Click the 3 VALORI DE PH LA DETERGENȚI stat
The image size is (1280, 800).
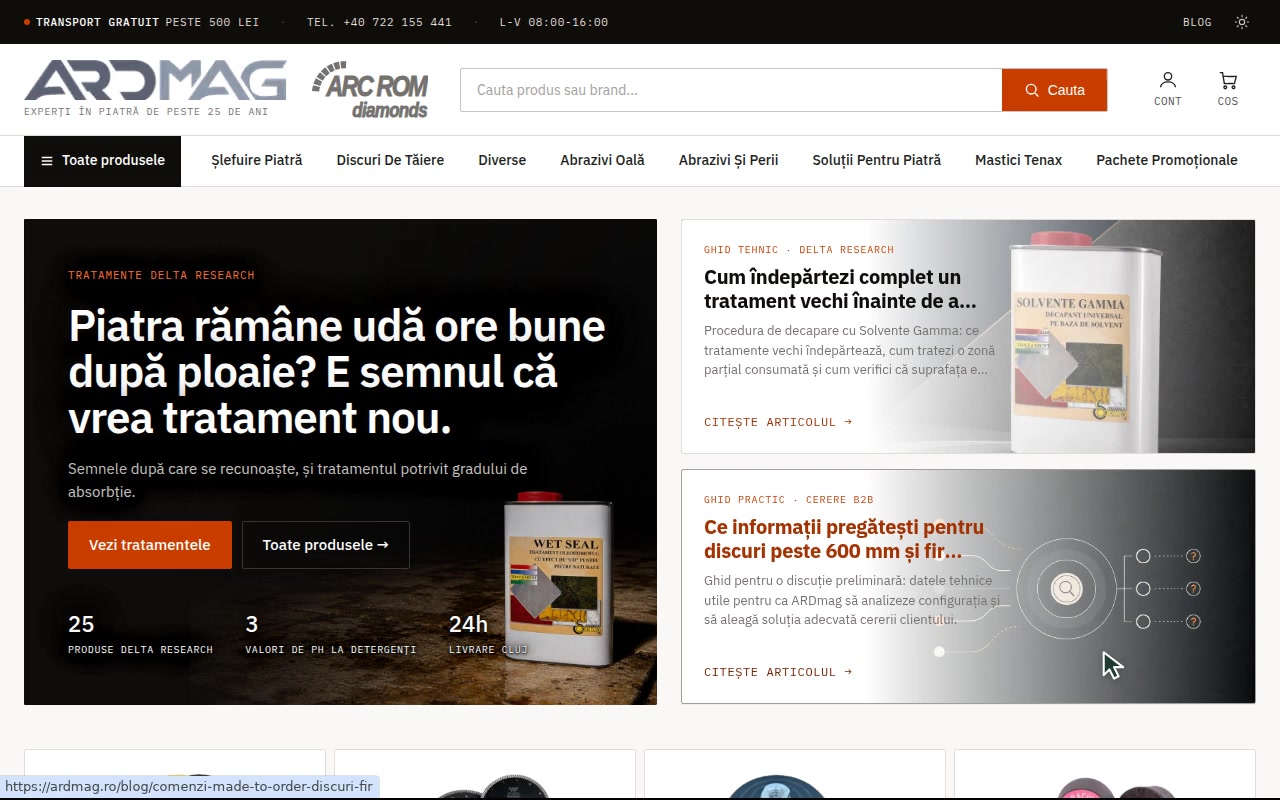(x=330, y=634)
